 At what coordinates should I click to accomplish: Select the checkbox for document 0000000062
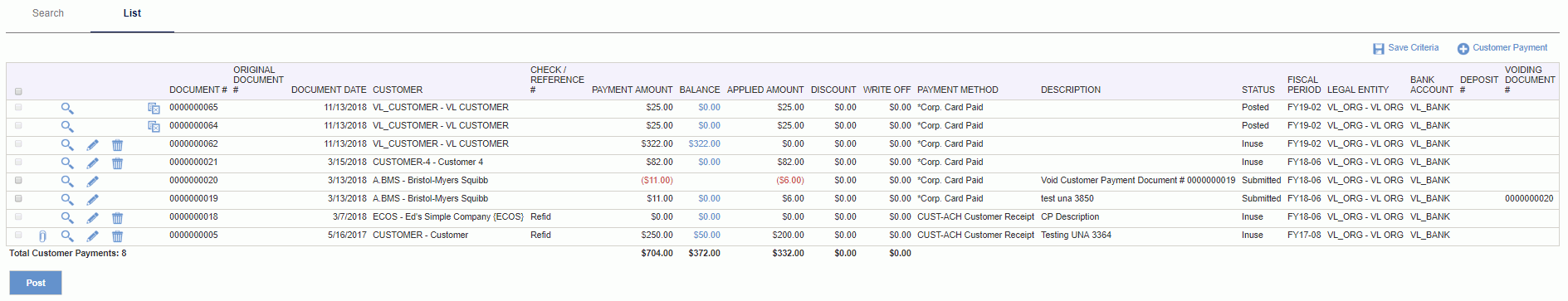(18, 143)
